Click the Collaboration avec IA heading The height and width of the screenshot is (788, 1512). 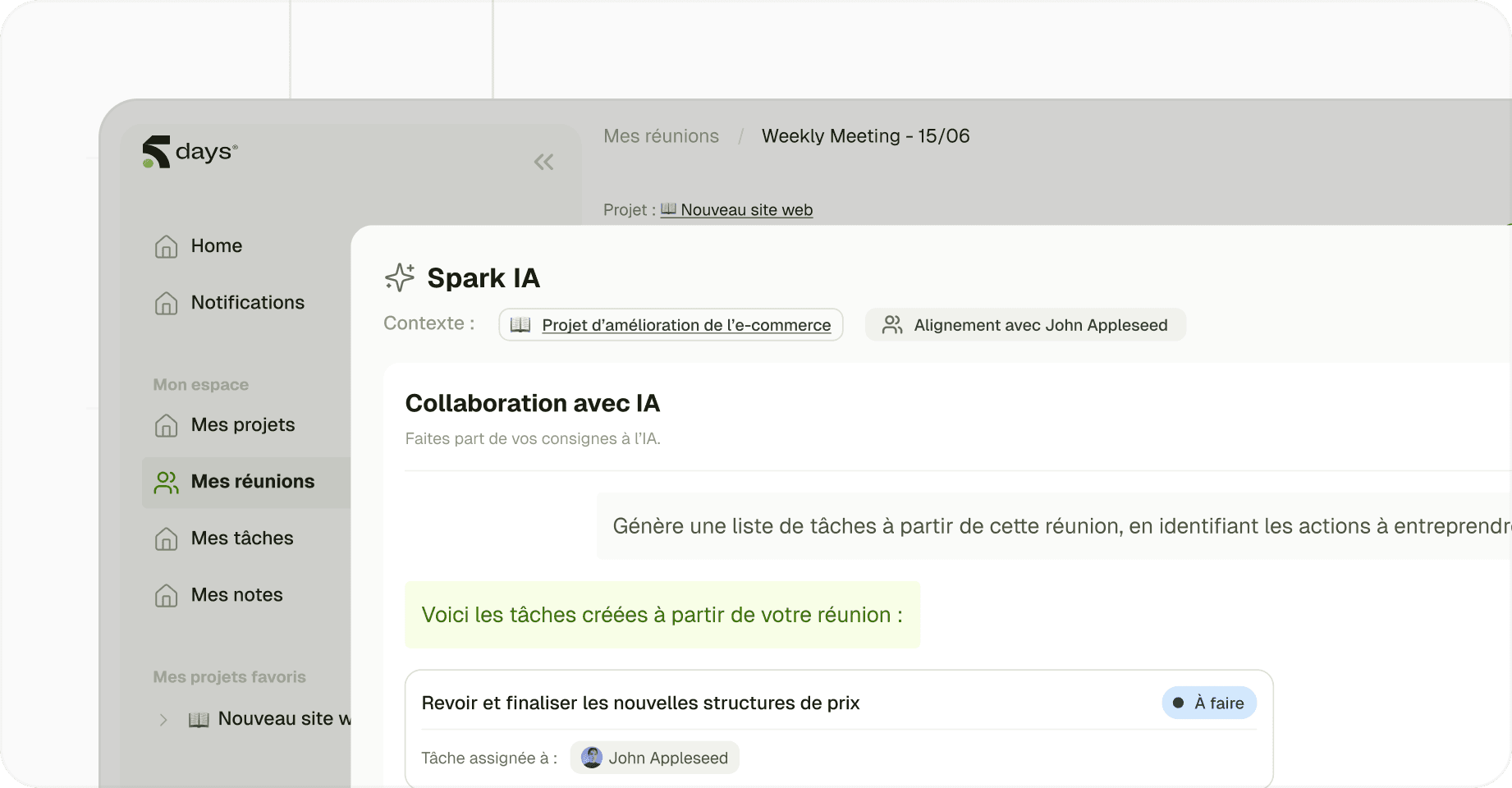(x=533, y=403)
